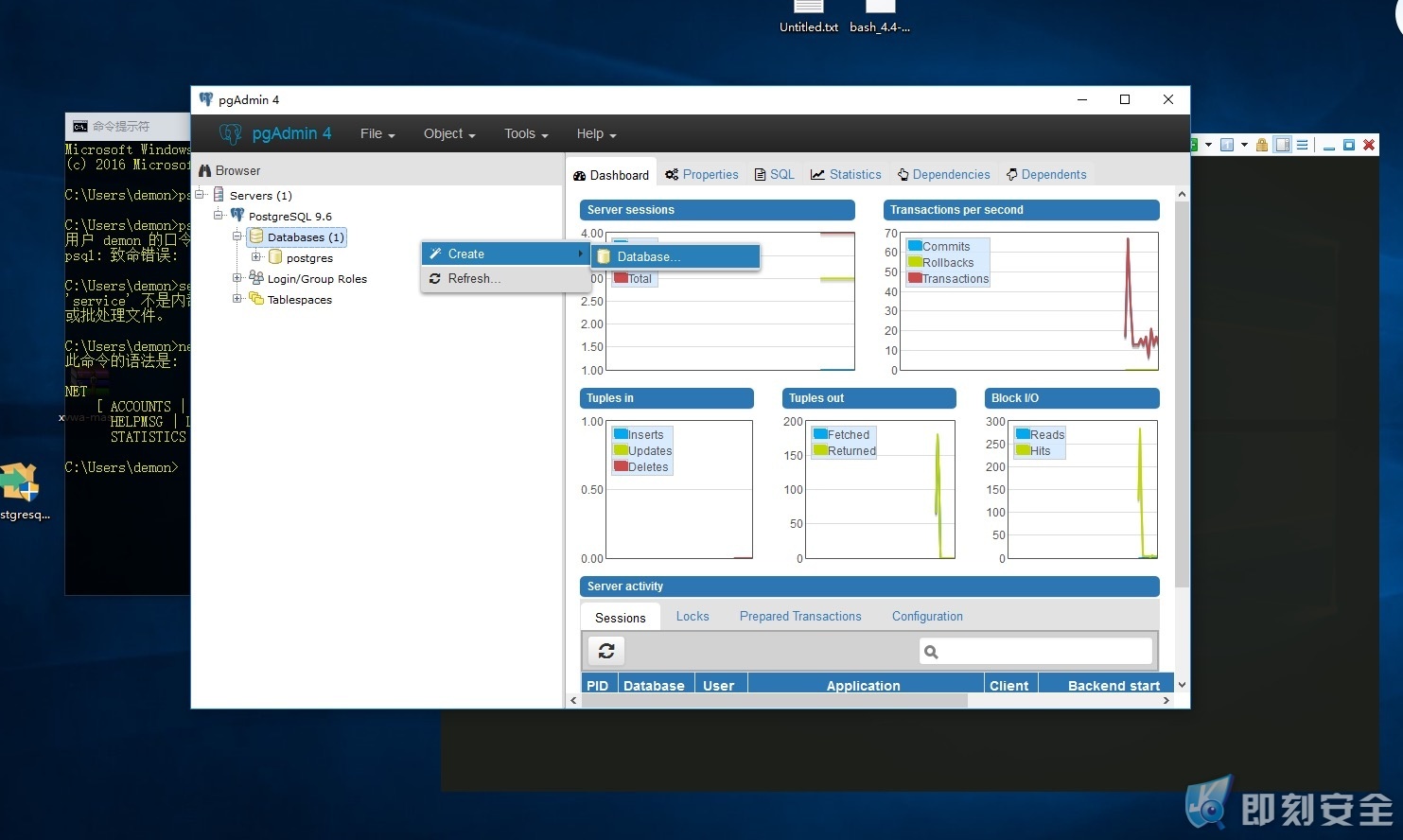
Task: Click the Commits legend color swatch
Action: click(x=915, y=246)
